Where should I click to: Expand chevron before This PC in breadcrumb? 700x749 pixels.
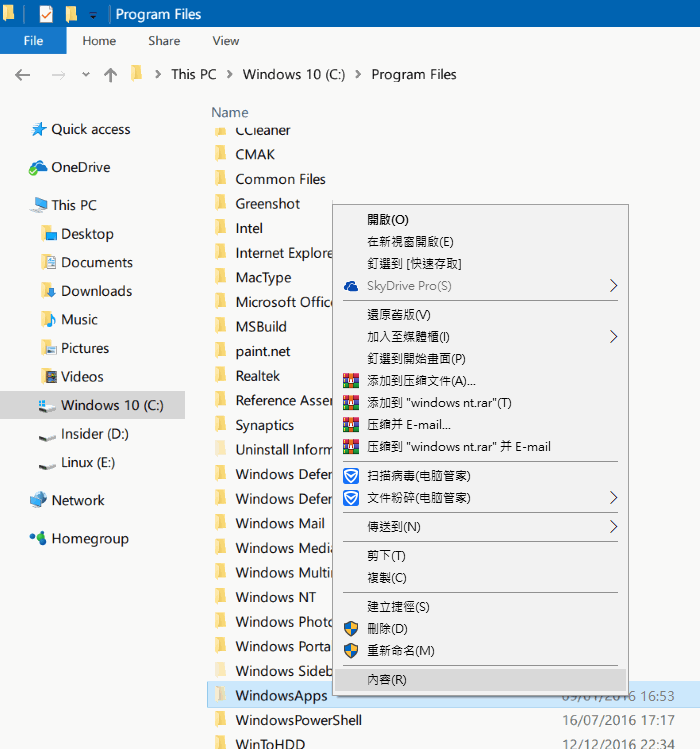coord(157,75)
